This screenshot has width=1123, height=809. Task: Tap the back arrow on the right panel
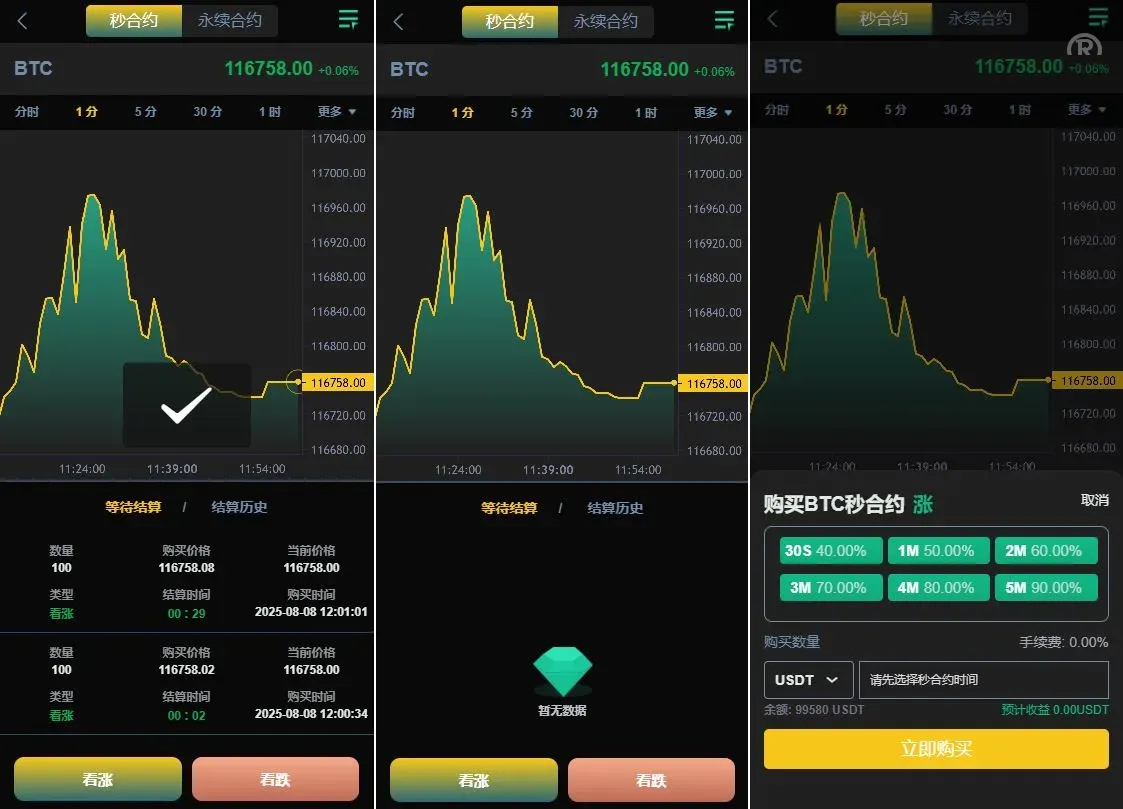pyautogui.click(x=774, y=18)
